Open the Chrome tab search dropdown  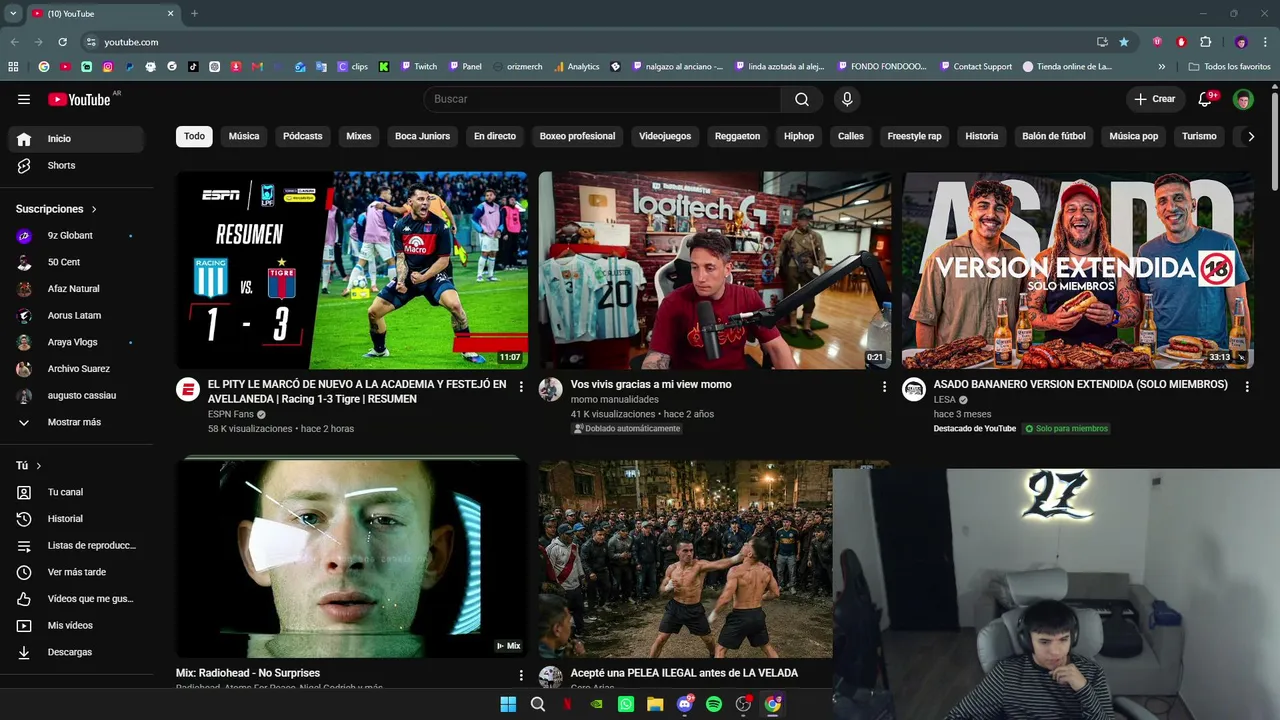coord(13,13)
